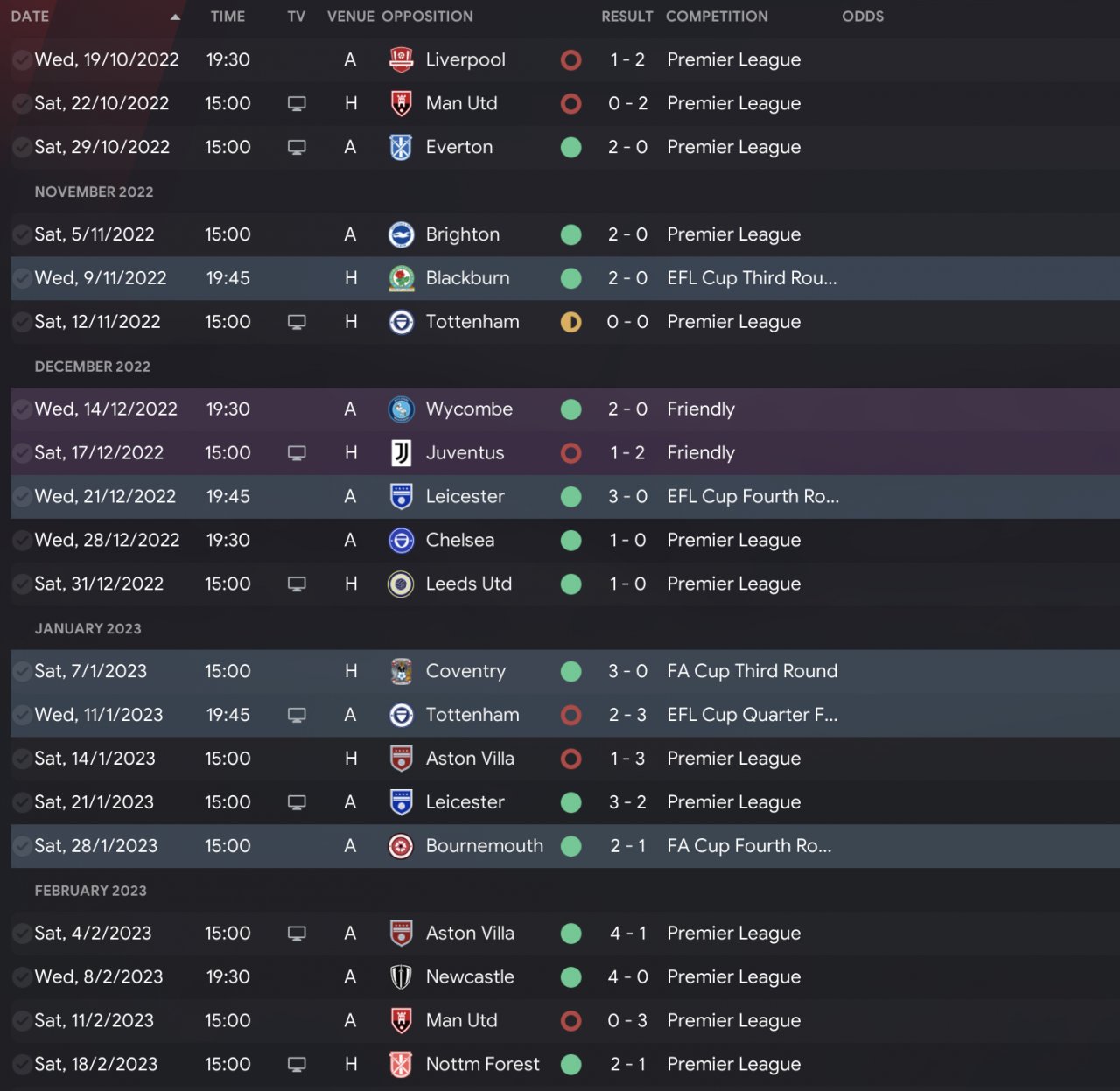Image resolution: width=1120 pixels, height=1091 pixels.
Task: Sort by the OPPOSITION column header
Action: (427, 17)
